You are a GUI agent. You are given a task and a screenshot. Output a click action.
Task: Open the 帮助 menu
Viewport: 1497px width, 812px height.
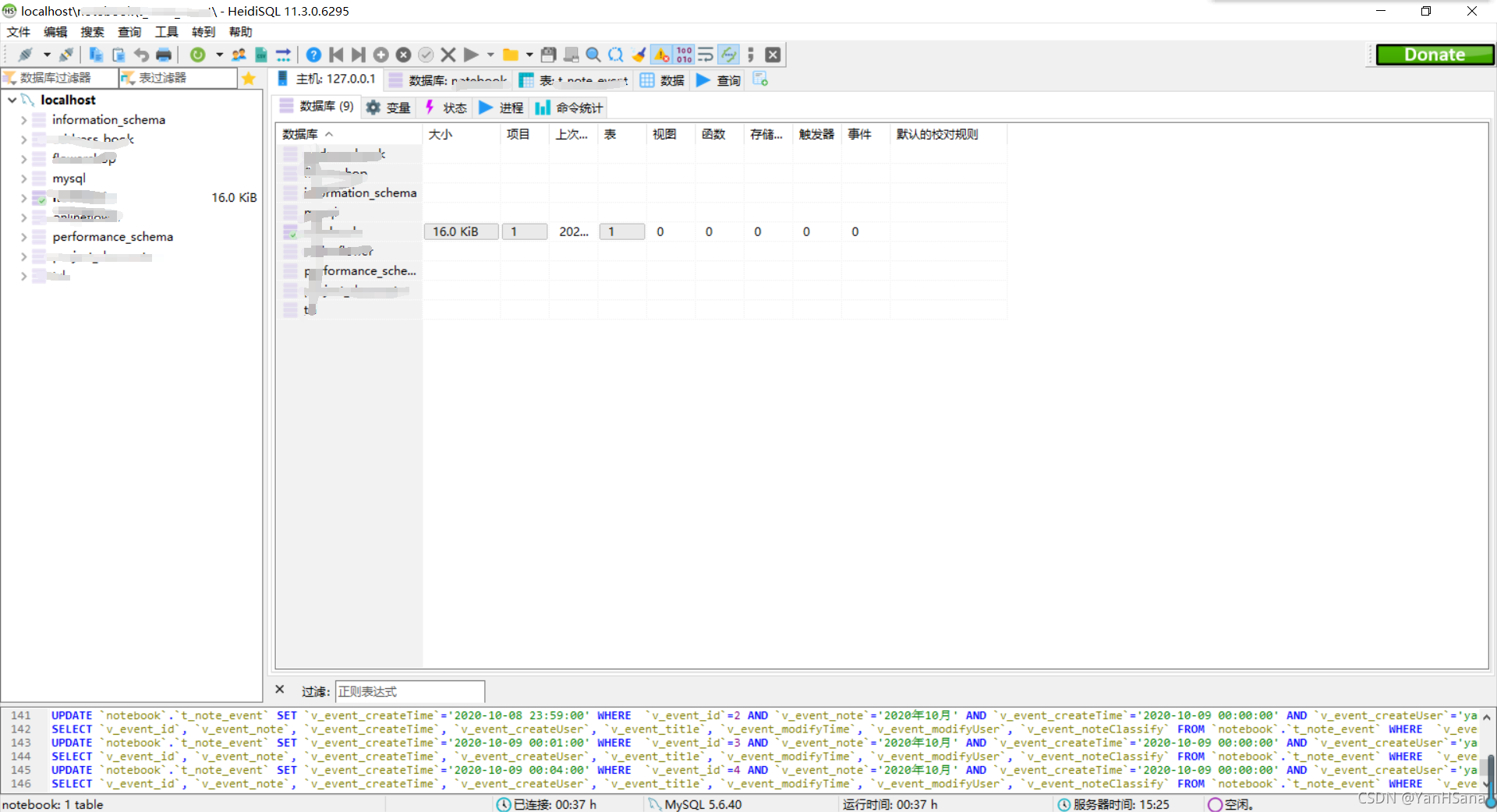point(240,32)
